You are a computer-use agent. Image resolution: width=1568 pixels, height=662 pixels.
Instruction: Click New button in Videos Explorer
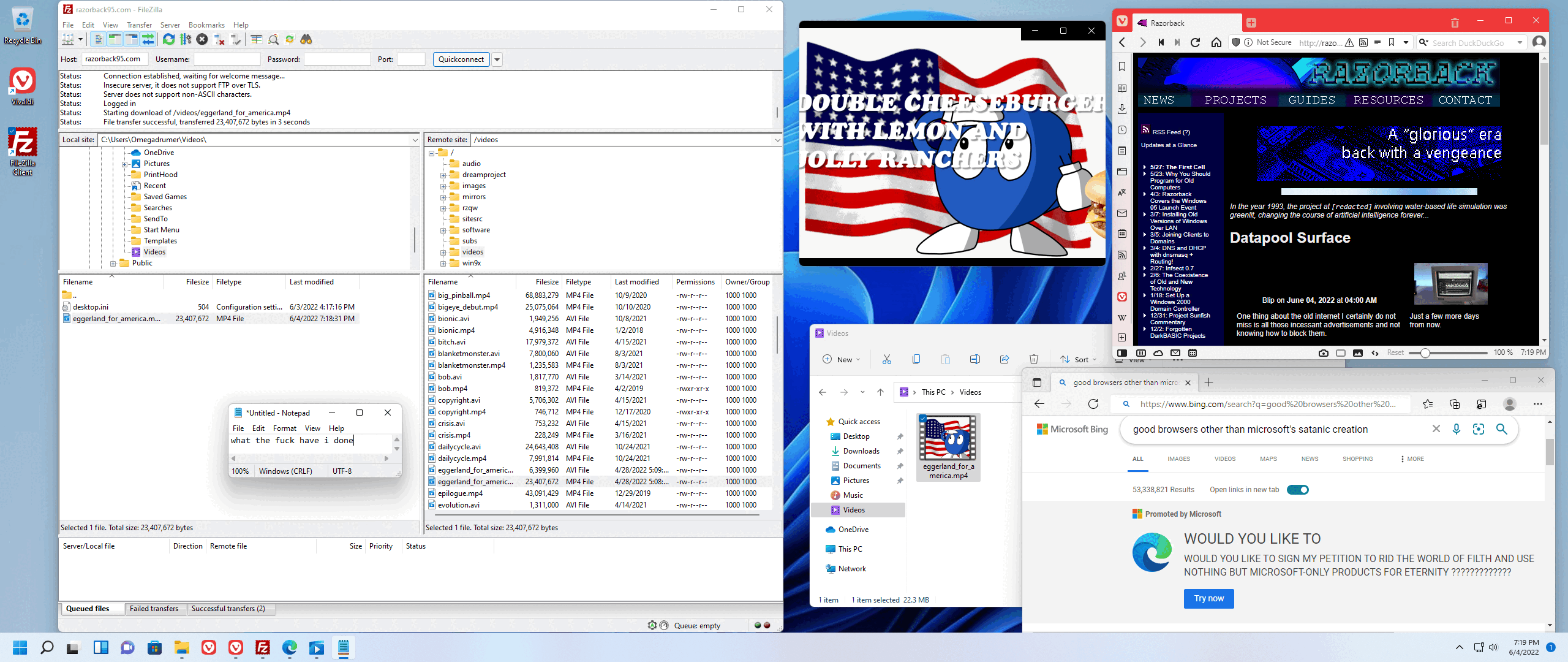(x=841, y=360)
